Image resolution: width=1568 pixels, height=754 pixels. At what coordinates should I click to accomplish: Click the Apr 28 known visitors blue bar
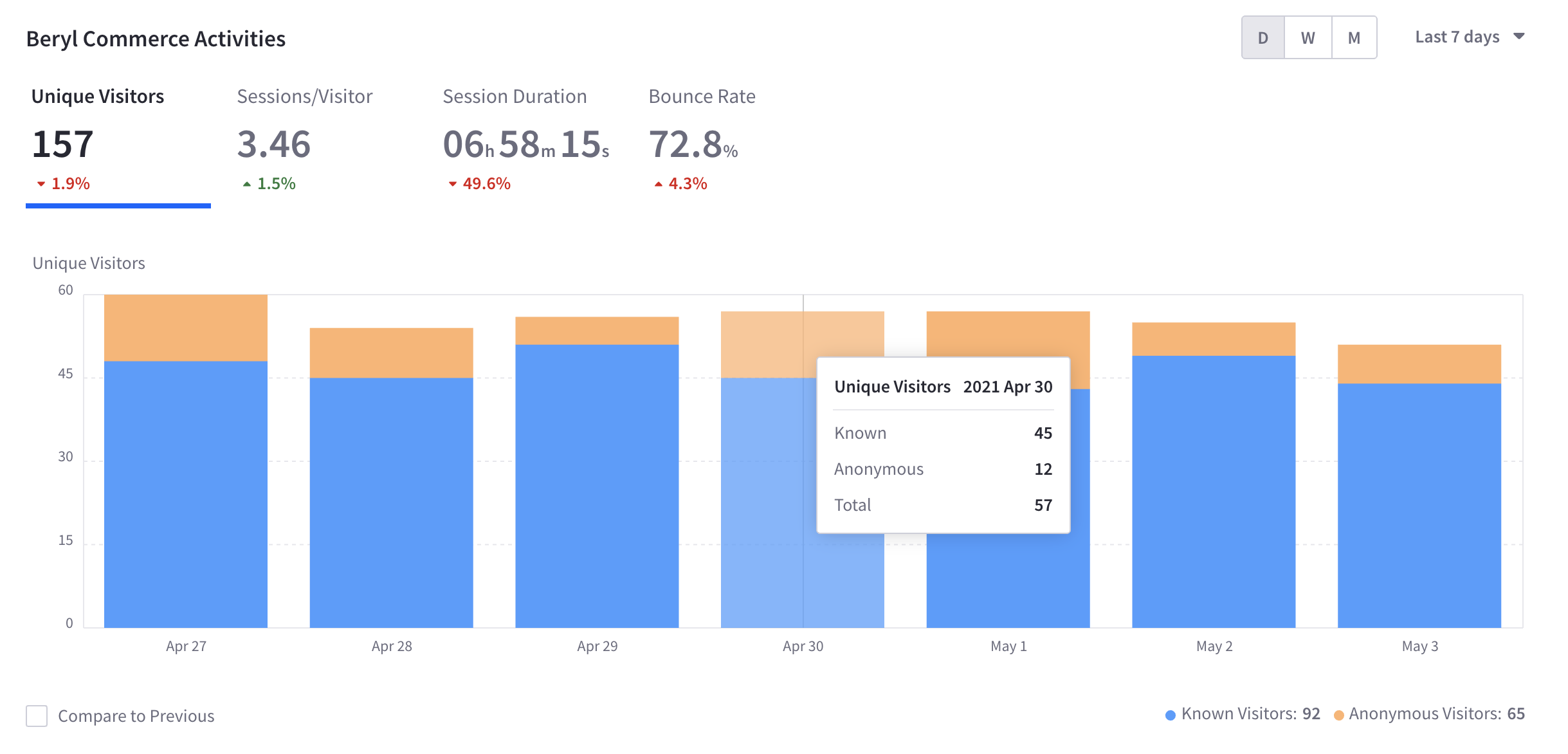392,502
